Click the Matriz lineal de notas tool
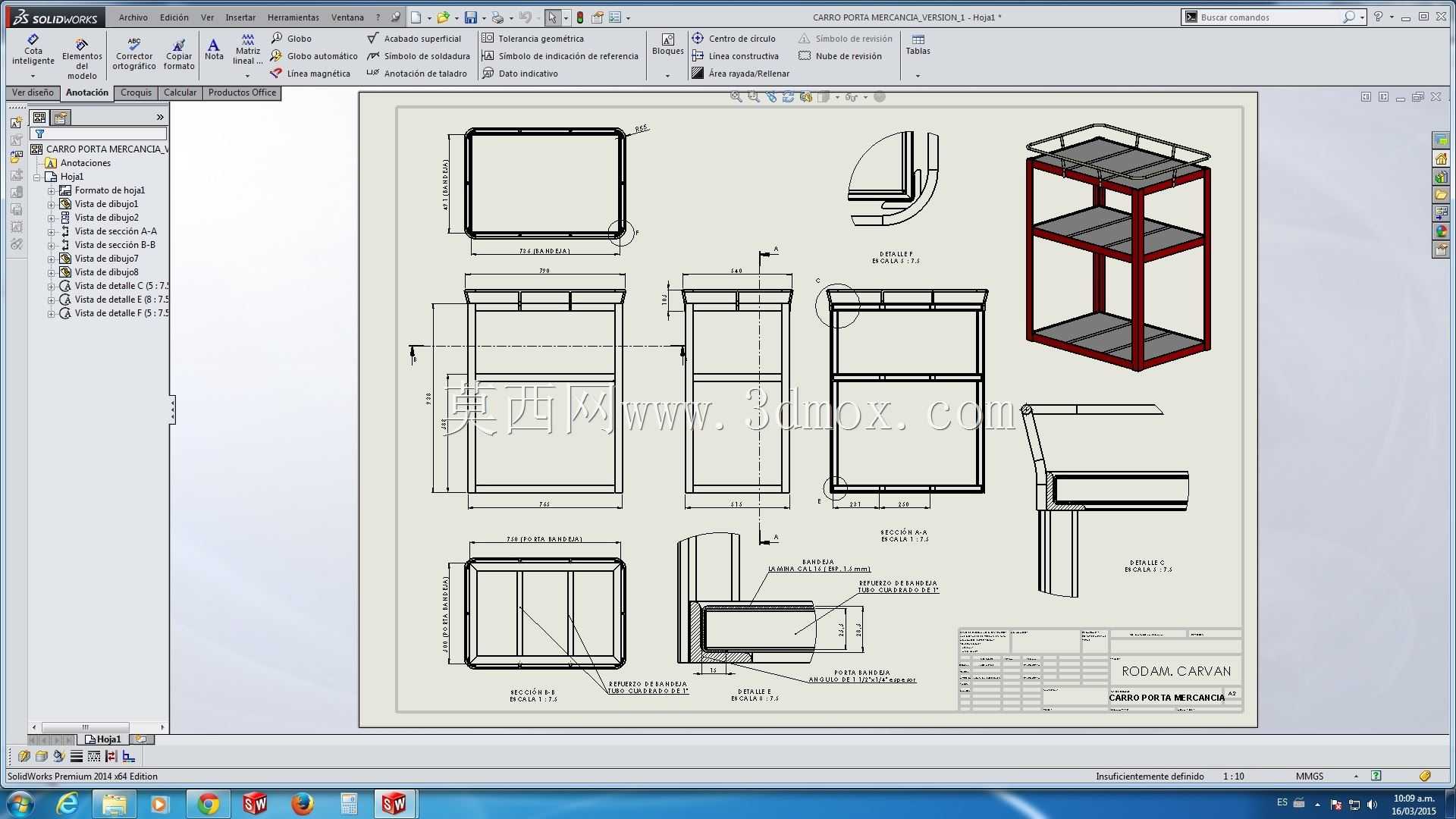This screenshot has height=819, width=1456. (247, 49)
